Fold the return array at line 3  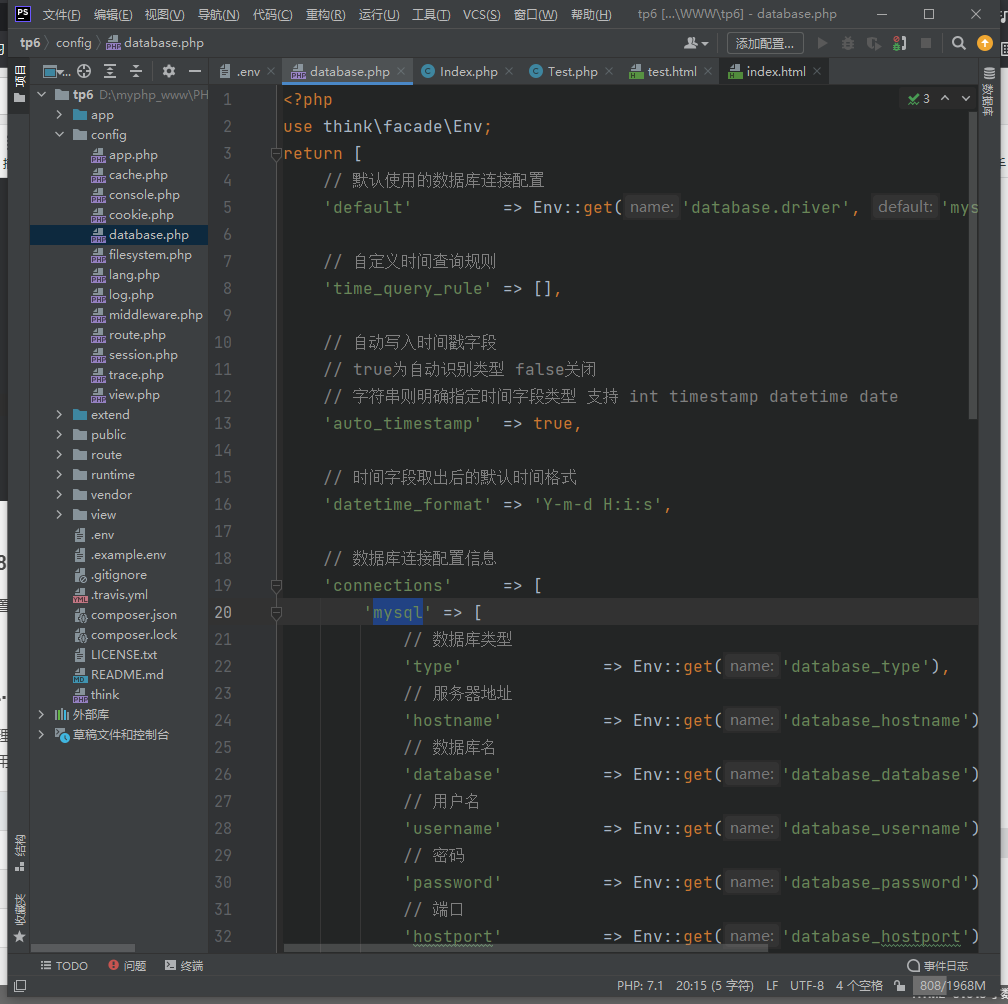(x=276, y=154)
